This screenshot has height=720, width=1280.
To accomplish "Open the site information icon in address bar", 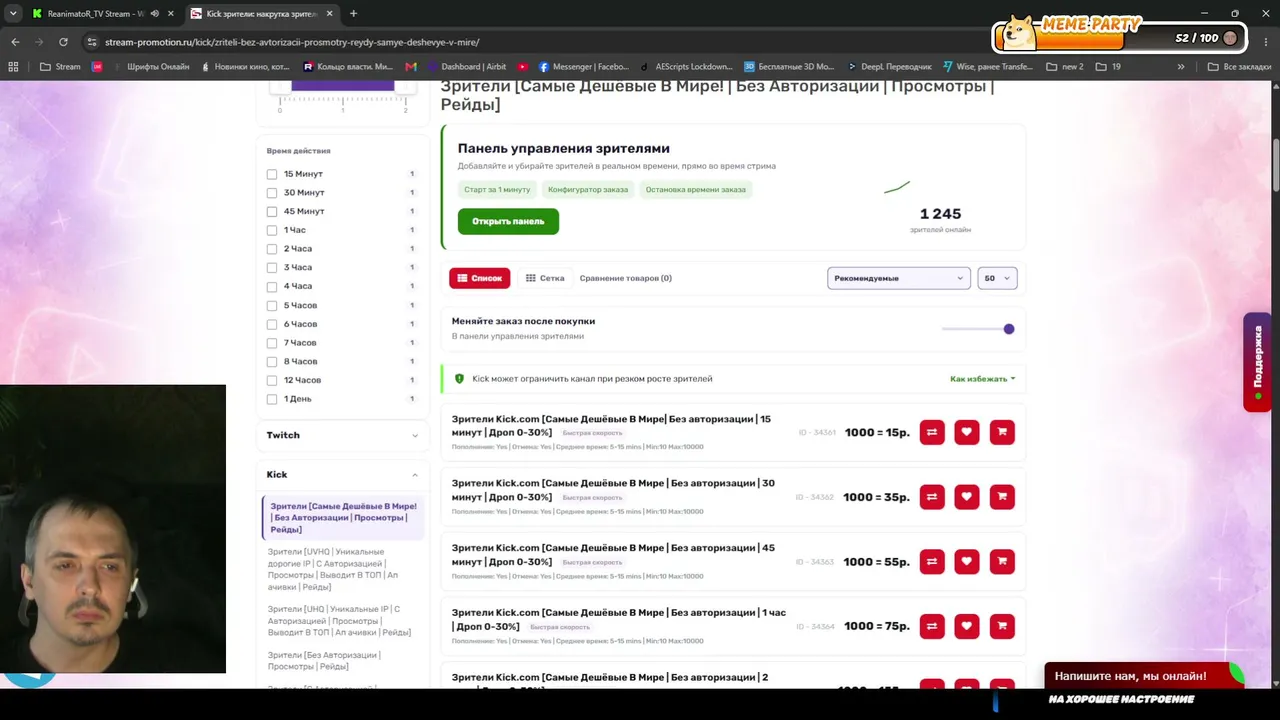I will click(x=92, y=42).
